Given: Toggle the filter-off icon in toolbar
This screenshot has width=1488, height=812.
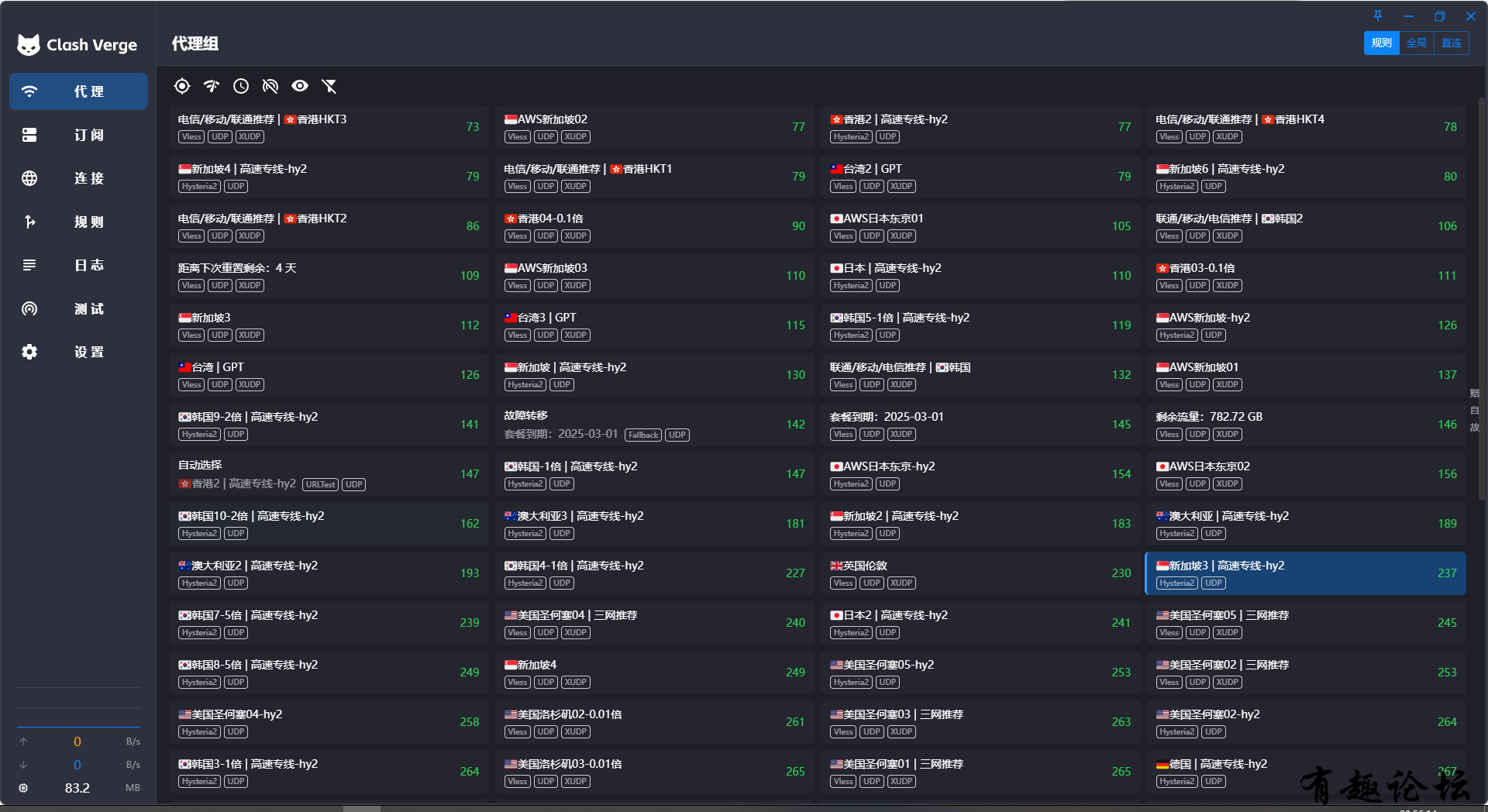Looking at the screenshot, I should (329, 86).
